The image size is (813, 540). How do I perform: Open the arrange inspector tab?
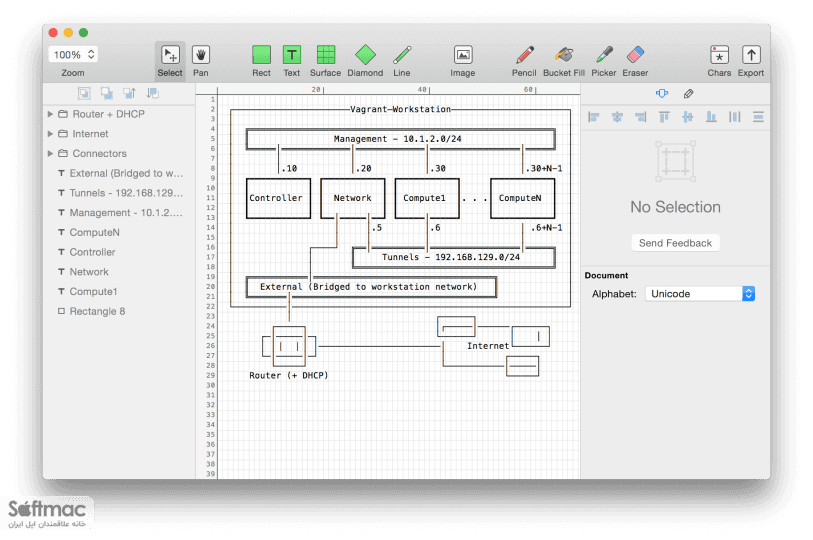pos(662,93)
